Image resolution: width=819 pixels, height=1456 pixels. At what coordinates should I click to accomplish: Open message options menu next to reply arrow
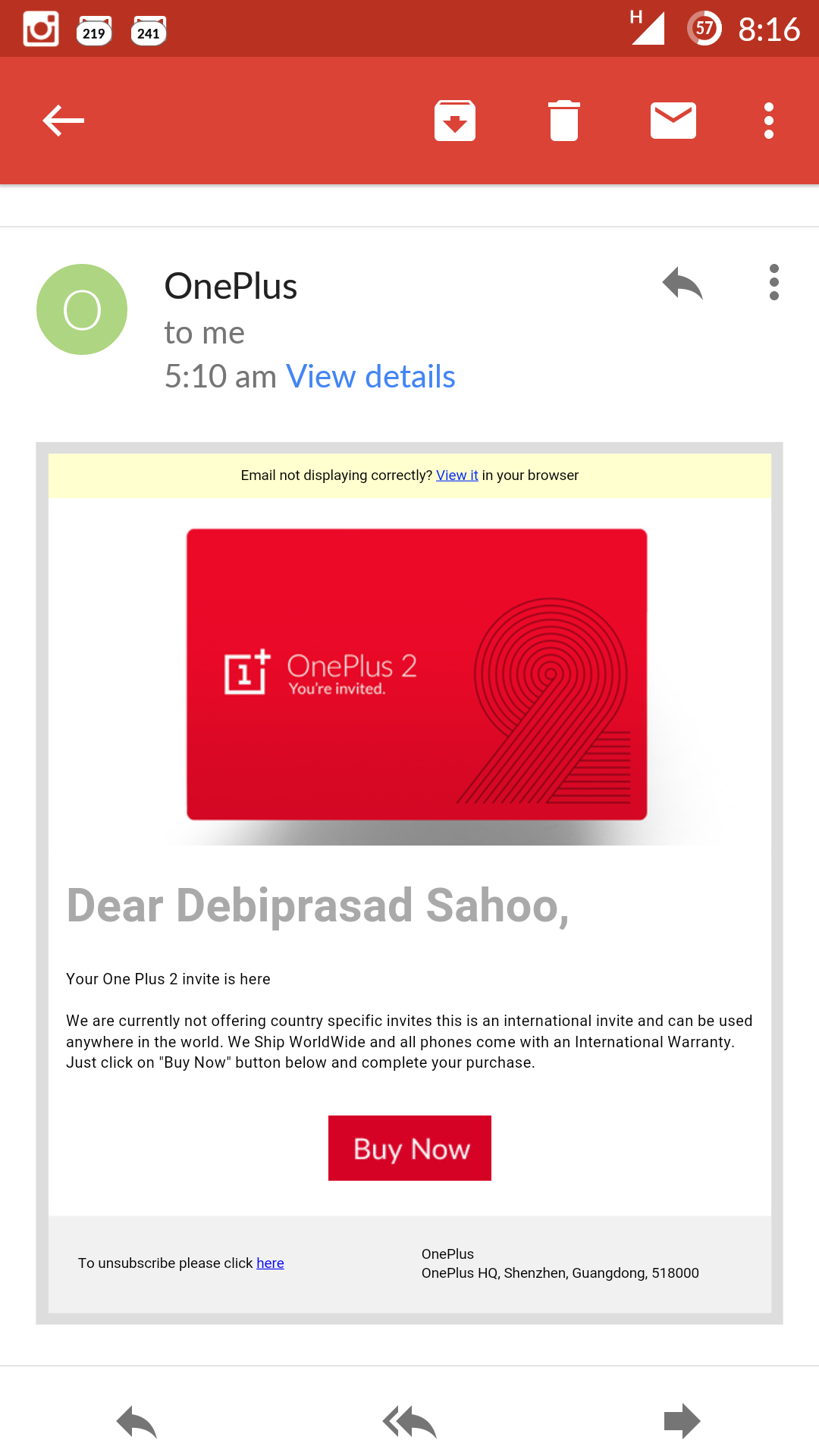point(774,282)
